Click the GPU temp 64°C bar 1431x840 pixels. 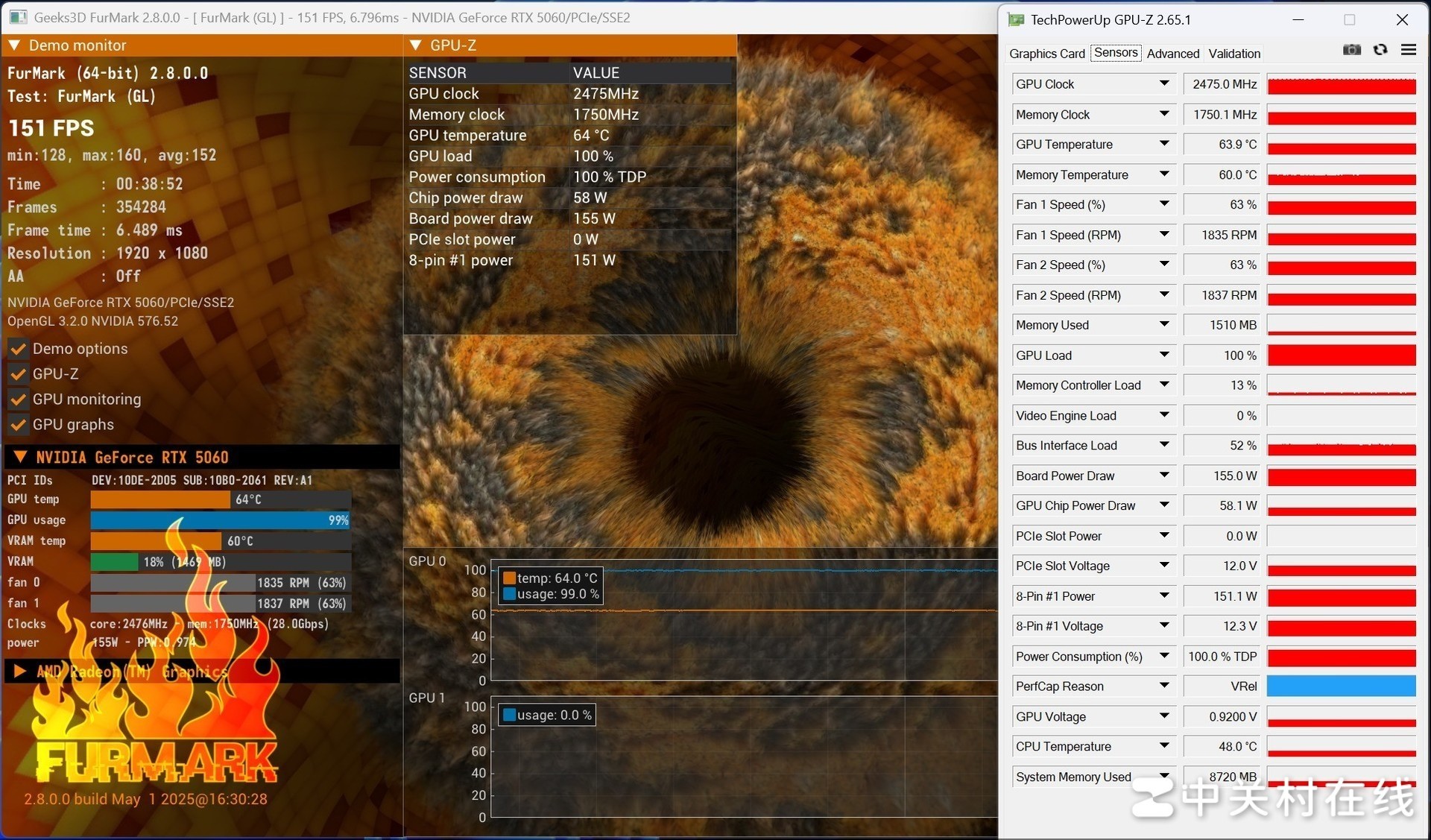tap(221, 499)
